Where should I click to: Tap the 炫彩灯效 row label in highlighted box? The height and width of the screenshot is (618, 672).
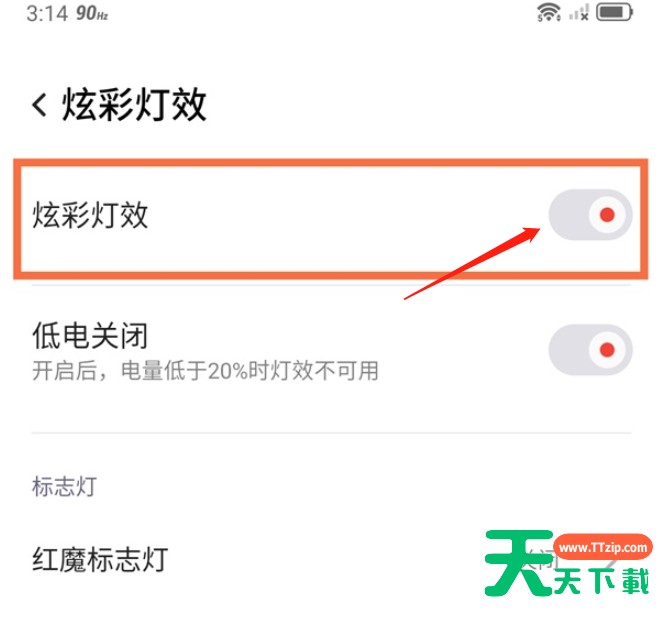coord(90,215)
